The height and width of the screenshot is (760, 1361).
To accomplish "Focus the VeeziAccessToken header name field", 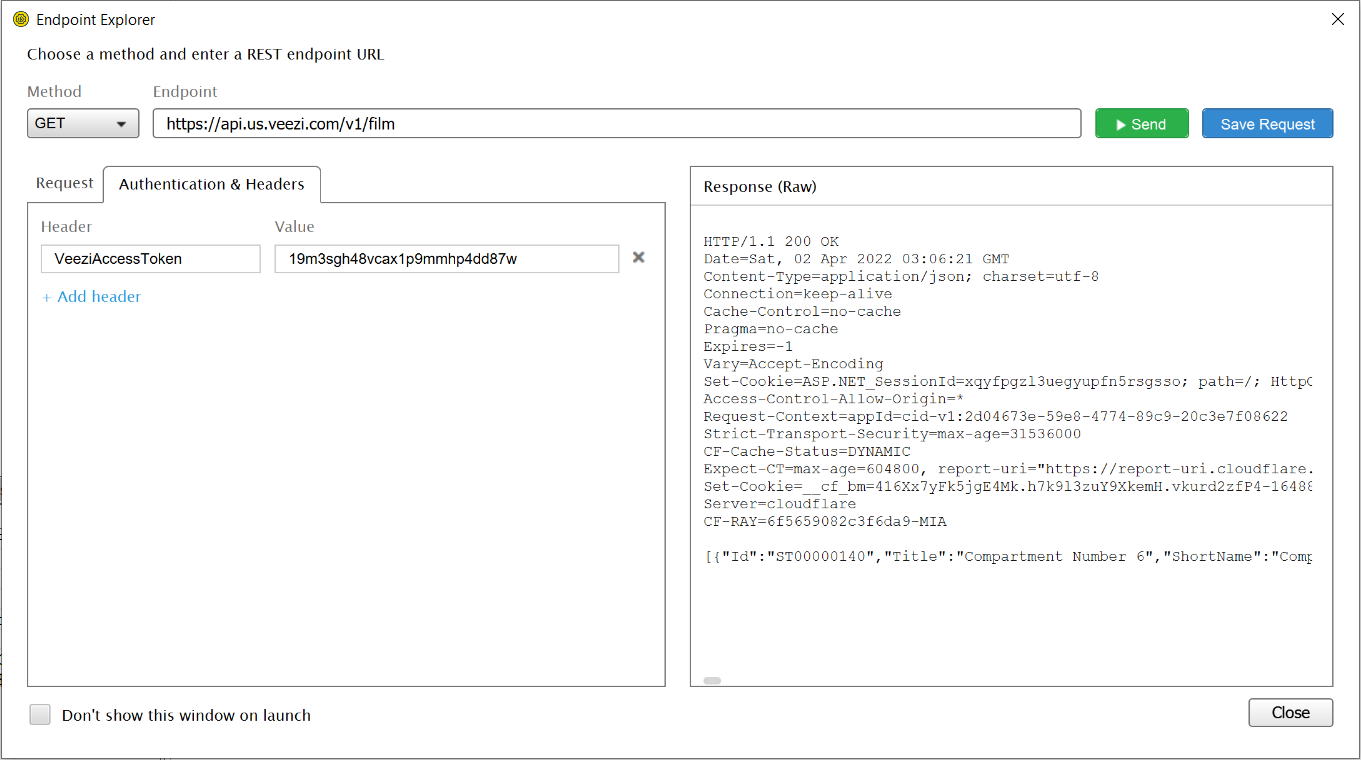I will point(151,259).
